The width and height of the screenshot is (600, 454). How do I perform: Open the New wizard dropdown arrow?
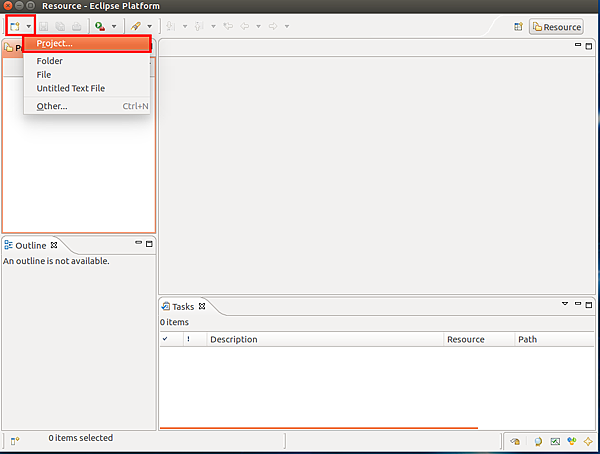pos(29,26)
